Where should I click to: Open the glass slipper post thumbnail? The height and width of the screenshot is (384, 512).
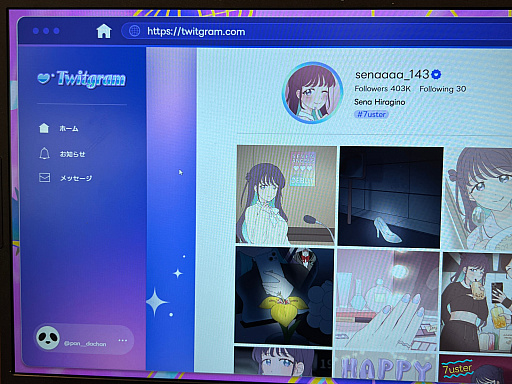pos(390,197)
